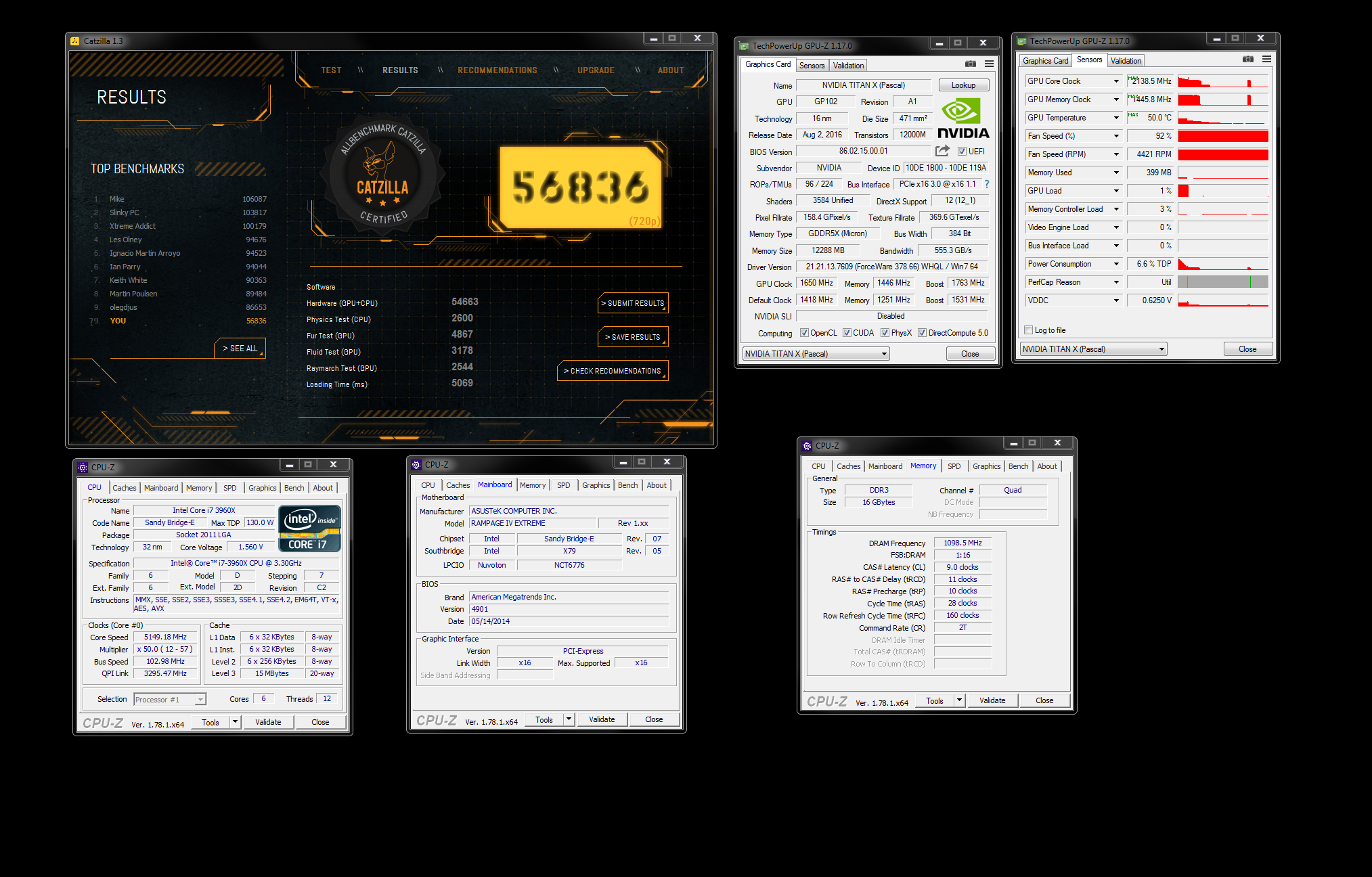The image size is (1372, 877).
Task: Switch to SPD tab in CPU-Z Memory window
Action: [954, 466]
